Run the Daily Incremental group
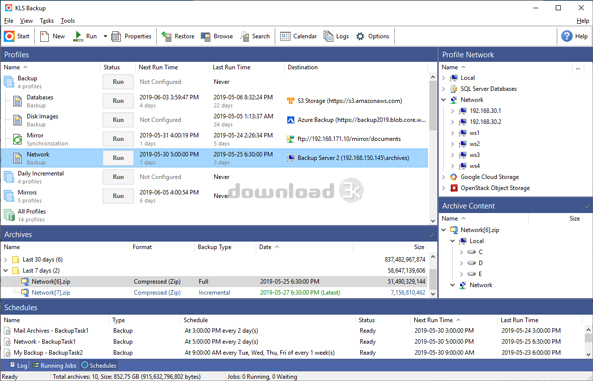This screenshot has height=381, width=593. click(x=118, y=177)
